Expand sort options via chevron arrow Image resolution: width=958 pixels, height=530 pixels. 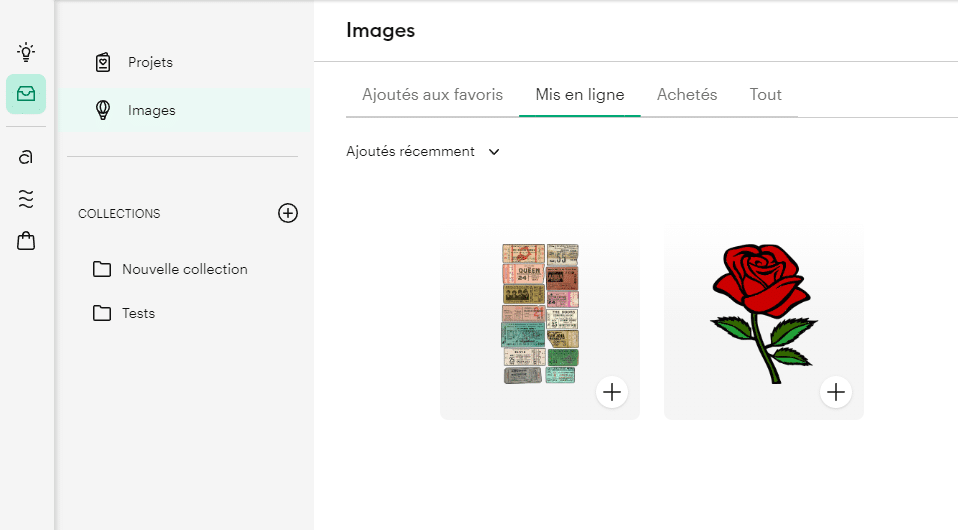coord(494,152)
